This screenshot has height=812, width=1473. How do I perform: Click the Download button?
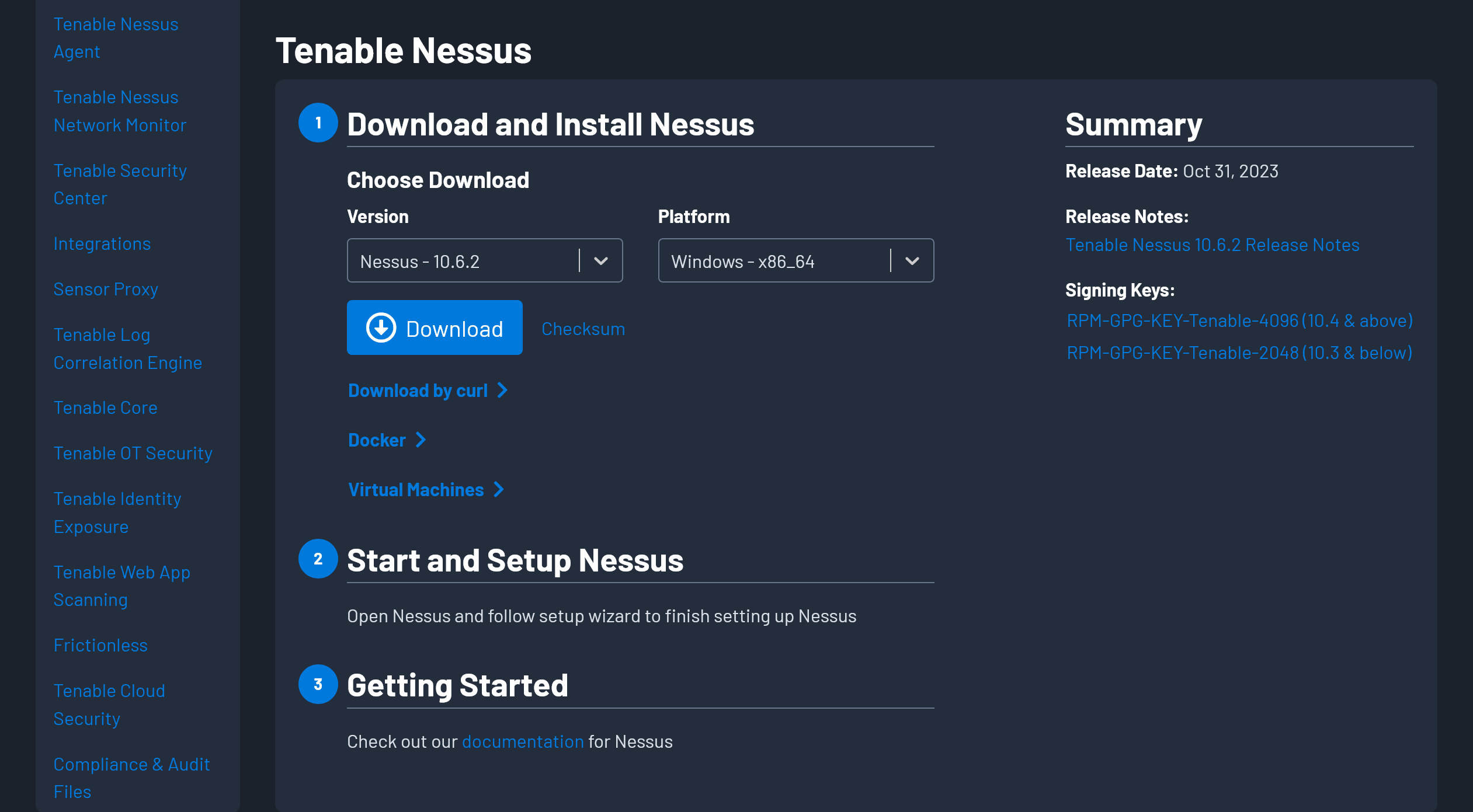tap(435, 327)
